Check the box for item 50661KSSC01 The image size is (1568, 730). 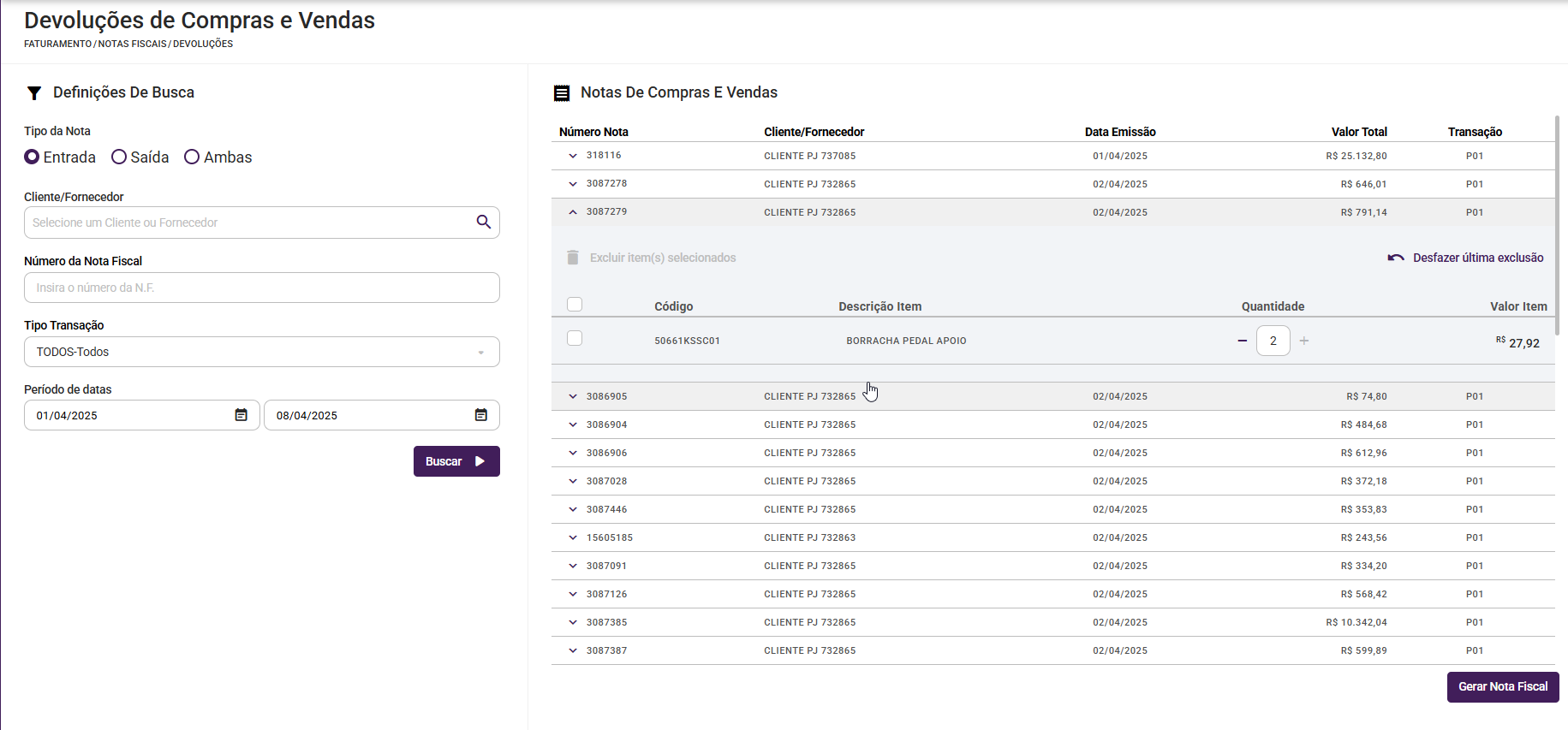[575, 339]
